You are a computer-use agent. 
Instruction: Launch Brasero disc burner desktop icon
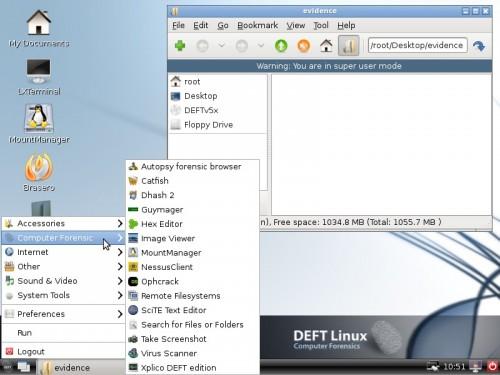pos(39,173)
